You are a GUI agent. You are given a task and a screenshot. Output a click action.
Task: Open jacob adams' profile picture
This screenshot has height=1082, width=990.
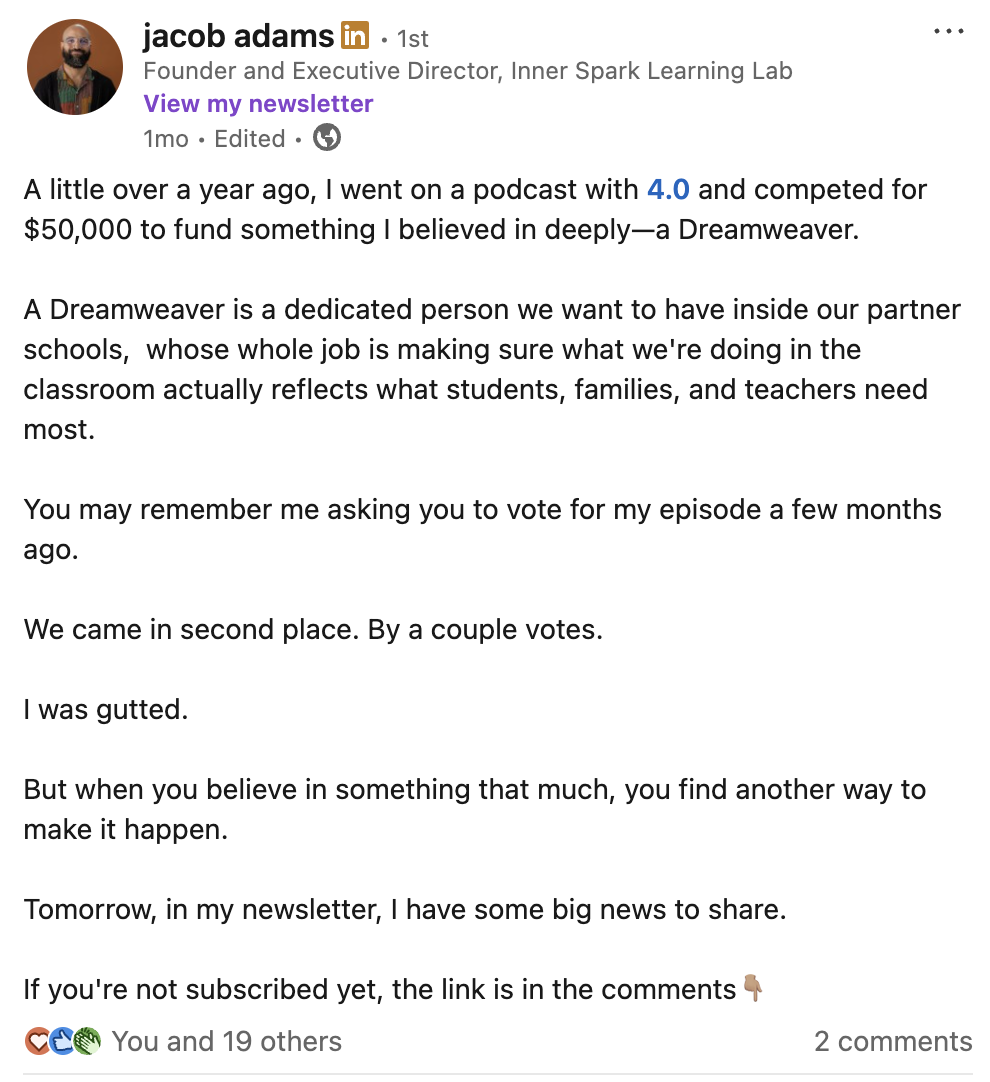click(75, 67)
